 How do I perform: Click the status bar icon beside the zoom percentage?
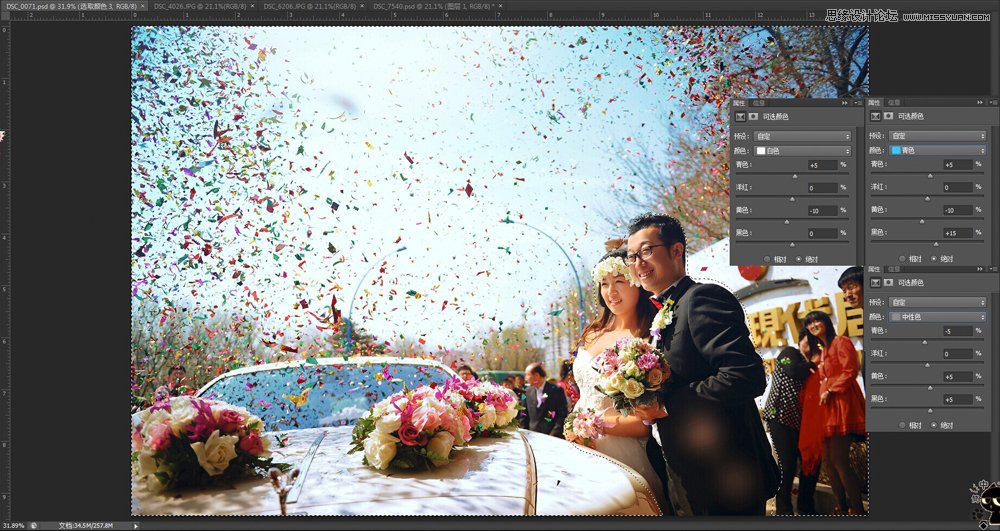(x=34, y=526)
